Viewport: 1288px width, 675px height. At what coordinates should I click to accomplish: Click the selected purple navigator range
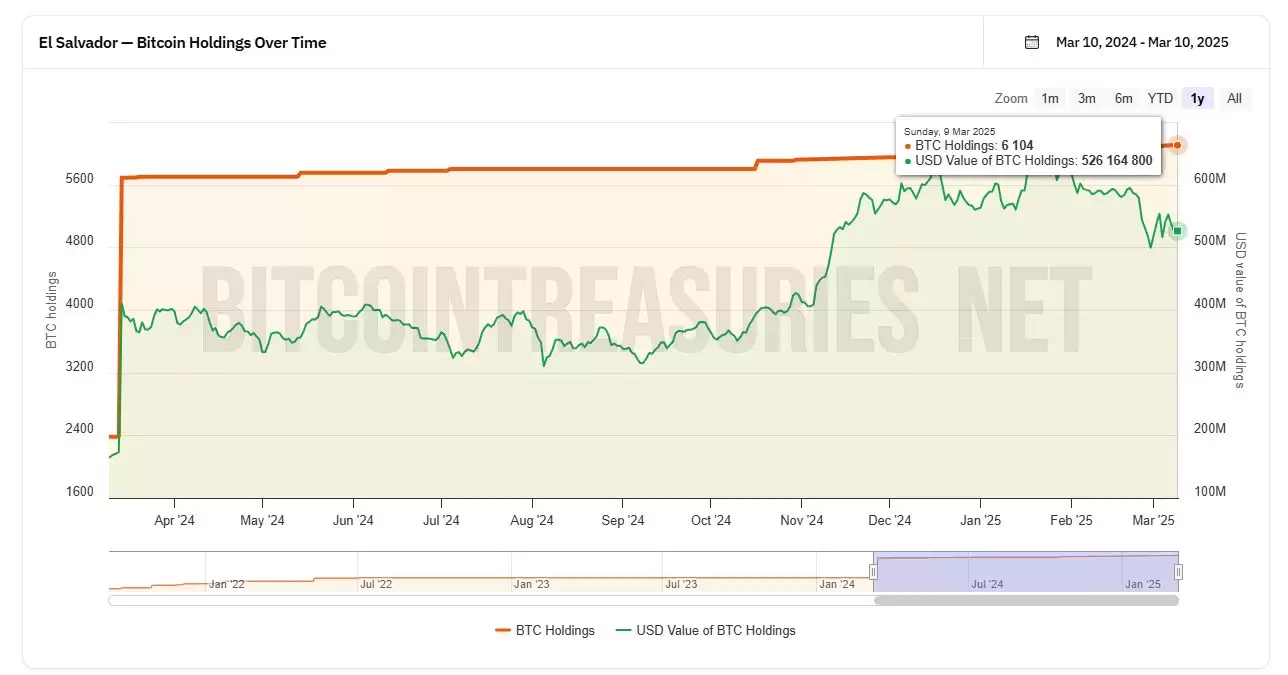1025,570
